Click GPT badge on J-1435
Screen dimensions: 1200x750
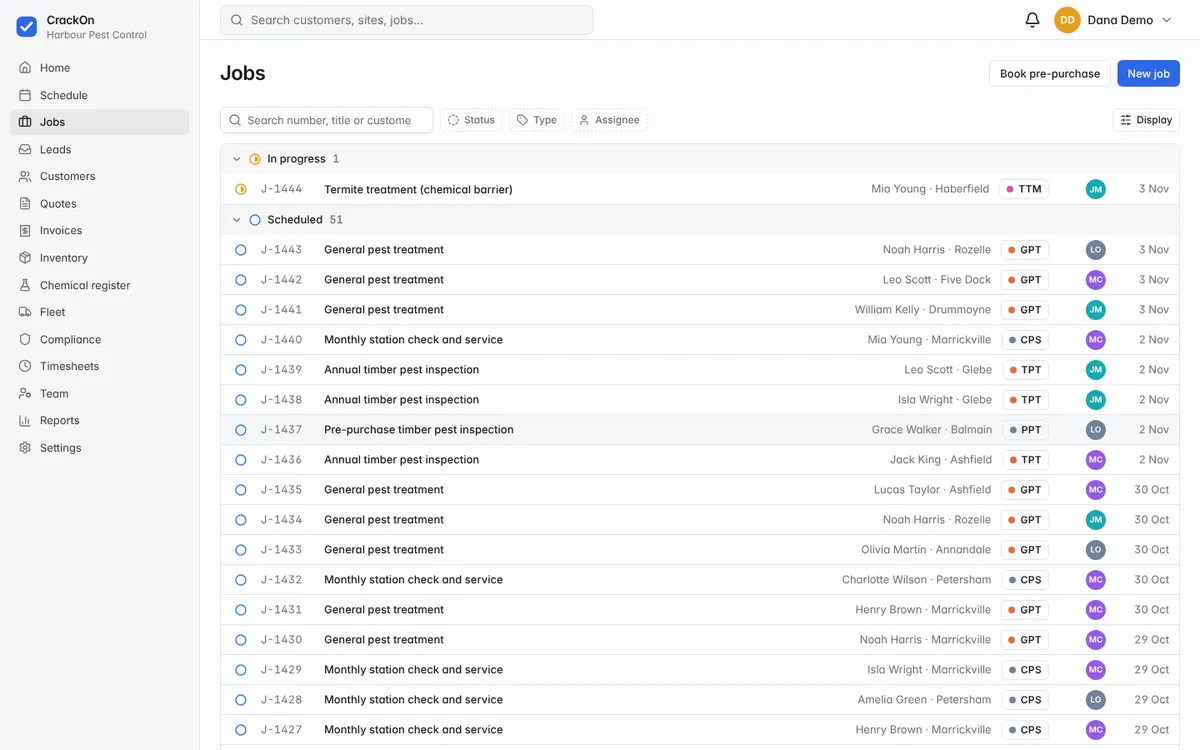pyautogui.click(x=1025, y=490)
